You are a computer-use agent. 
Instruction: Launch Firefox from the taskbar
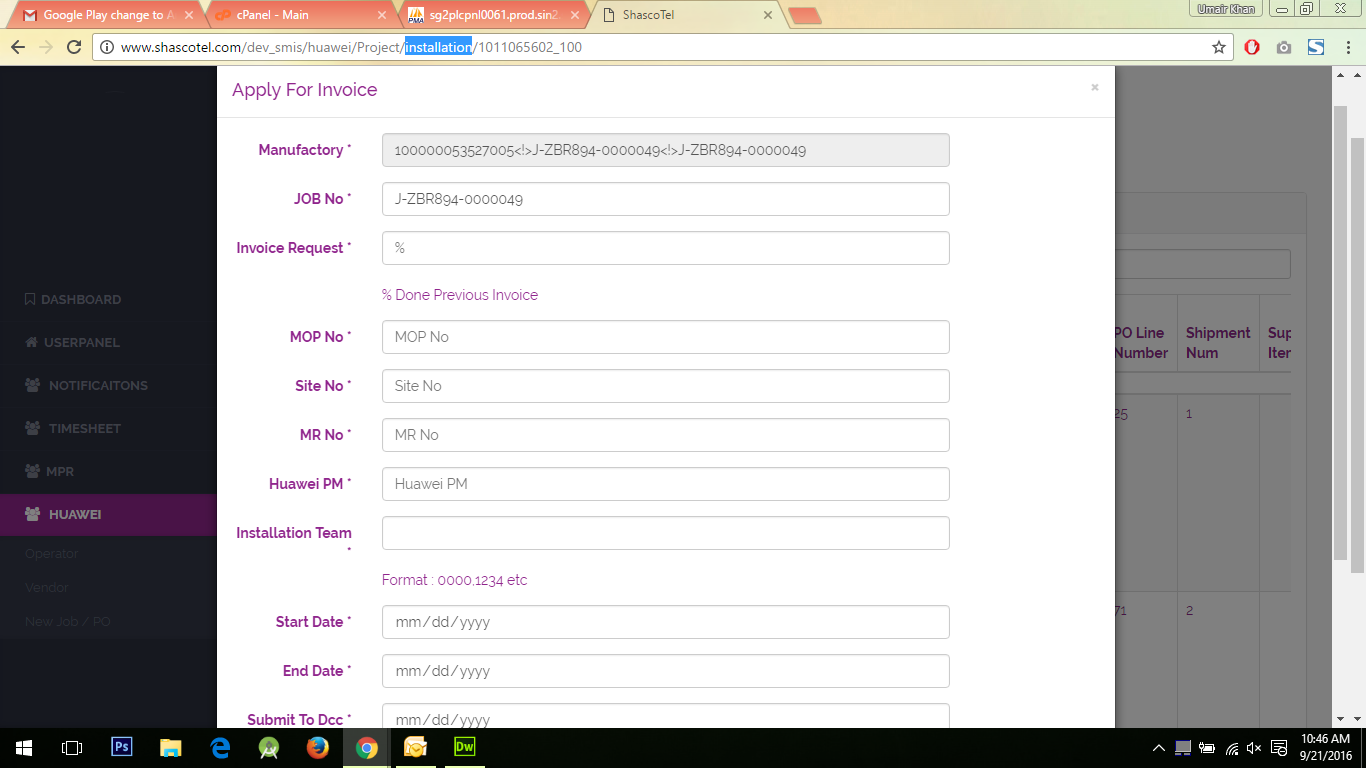pyautogui.click(x=317, y=747)
